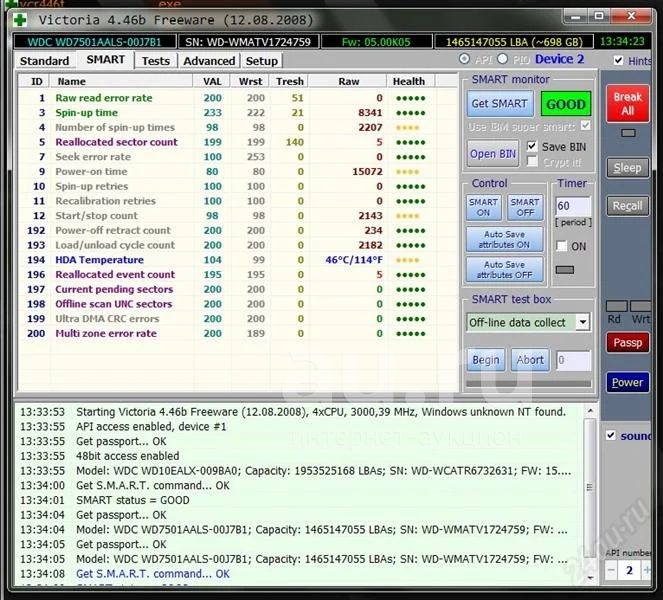The width and height of the screenshot is (663, 600).
Task: Click the Sleep button
Action: coord(627,168)
